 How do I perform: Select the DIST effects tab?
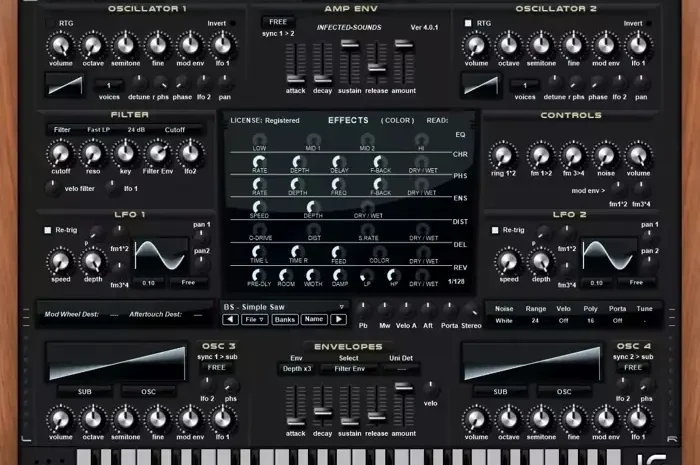coord(460,222)
